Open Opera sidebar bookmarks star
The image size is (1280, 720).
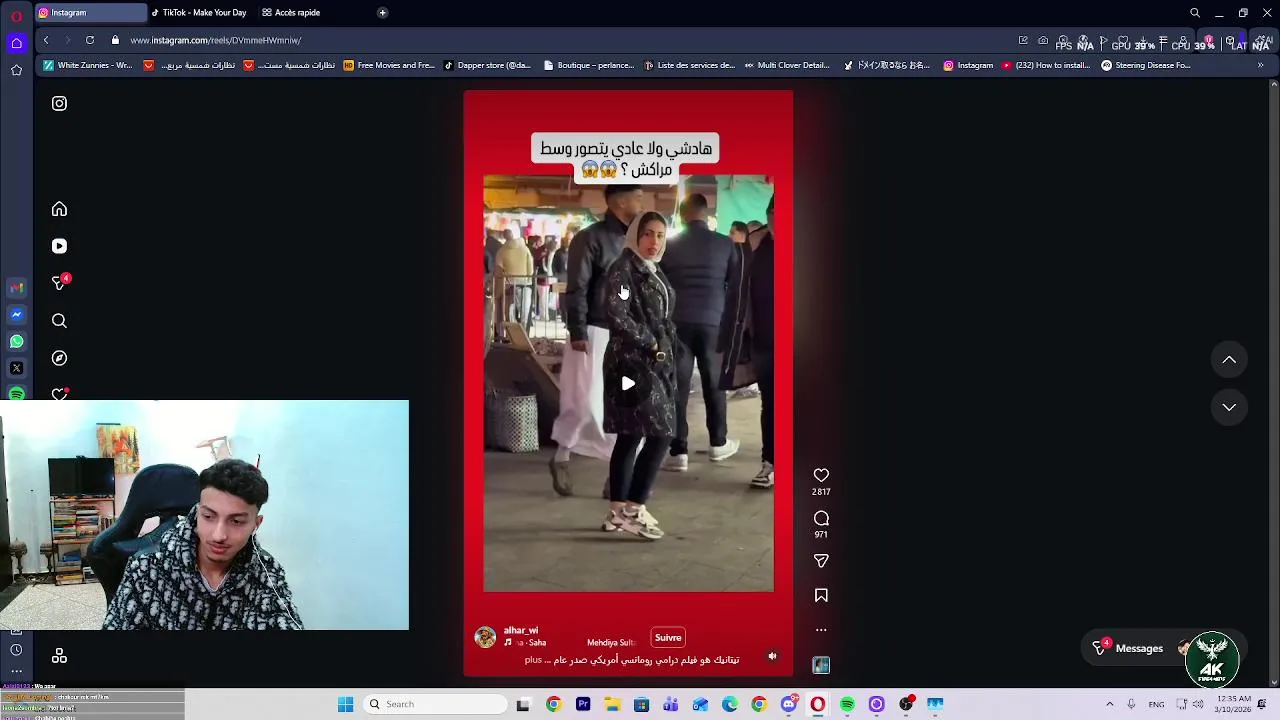point(16,70)
